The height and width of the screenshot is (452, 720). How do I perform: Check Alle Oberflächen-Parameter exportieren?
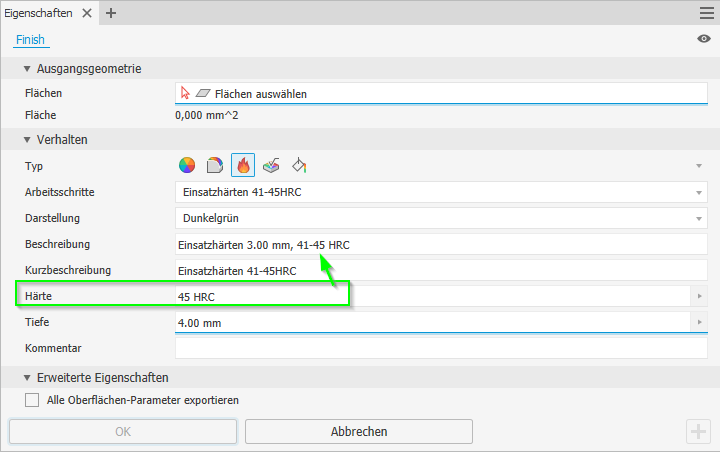(x=32, y=400)
